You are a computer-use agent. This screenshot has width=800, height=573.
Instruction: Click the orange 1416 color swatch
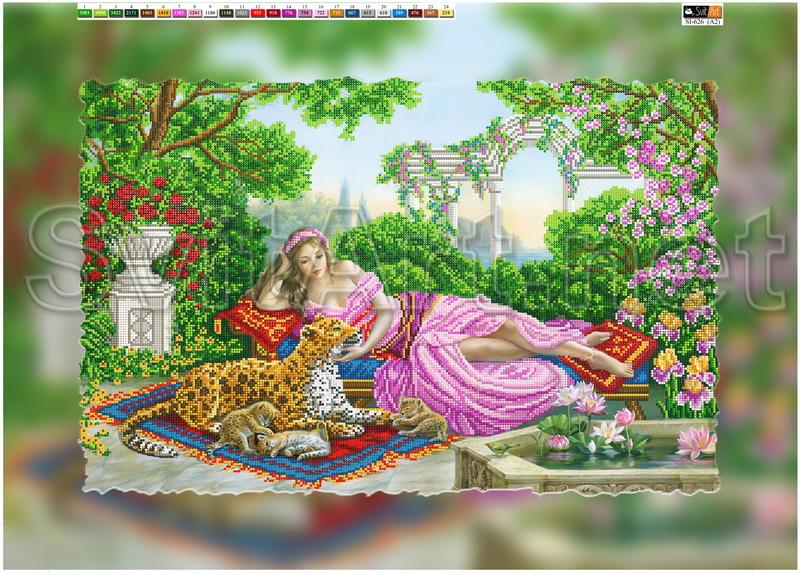tap(164, 14)
